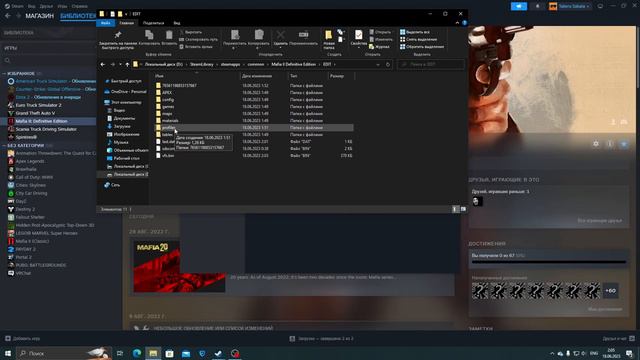
Task: Sort by the Name (Имя) column header
Action: click(x=160, y=76)
